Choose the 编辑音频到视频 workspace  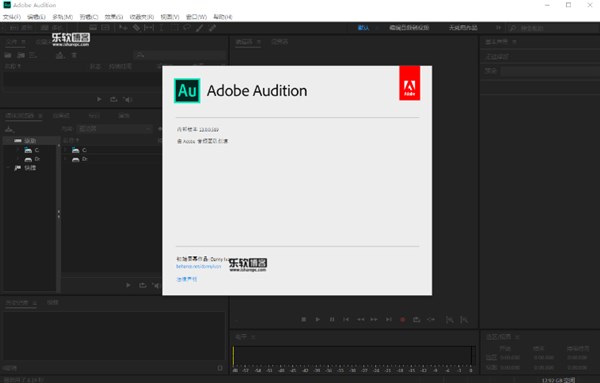coord(409,28)
